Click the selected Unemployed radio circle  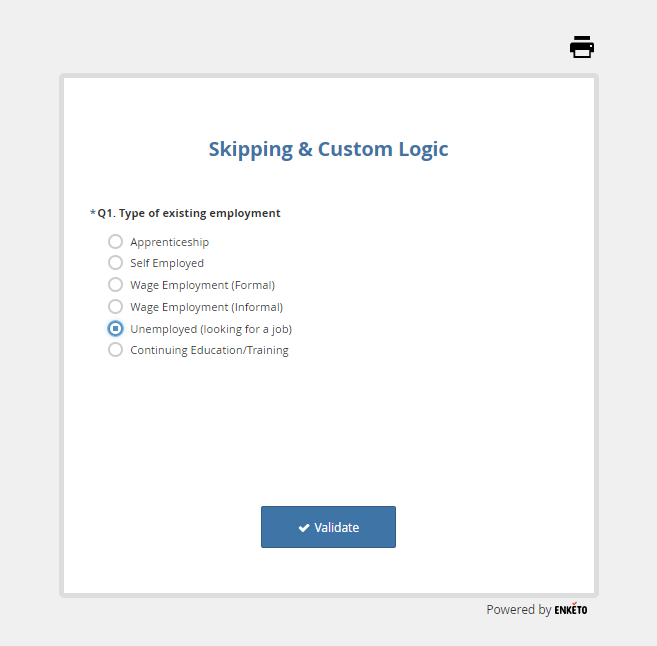[x=116, y=328]
